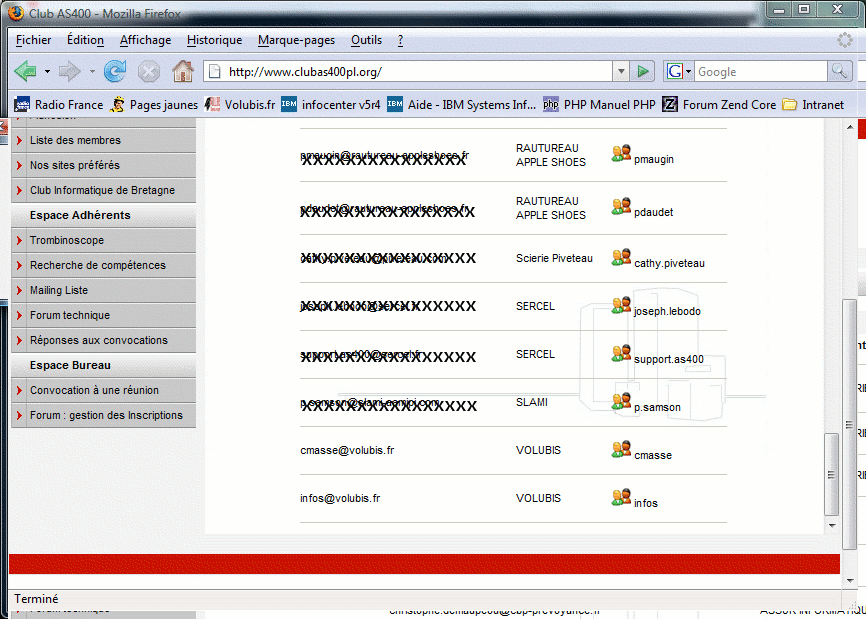Image resolution: width=866 pixels, height=619 pixels.
Task: Click the user icon next to cathy.piveteau
Action: [x=621, y=257]
